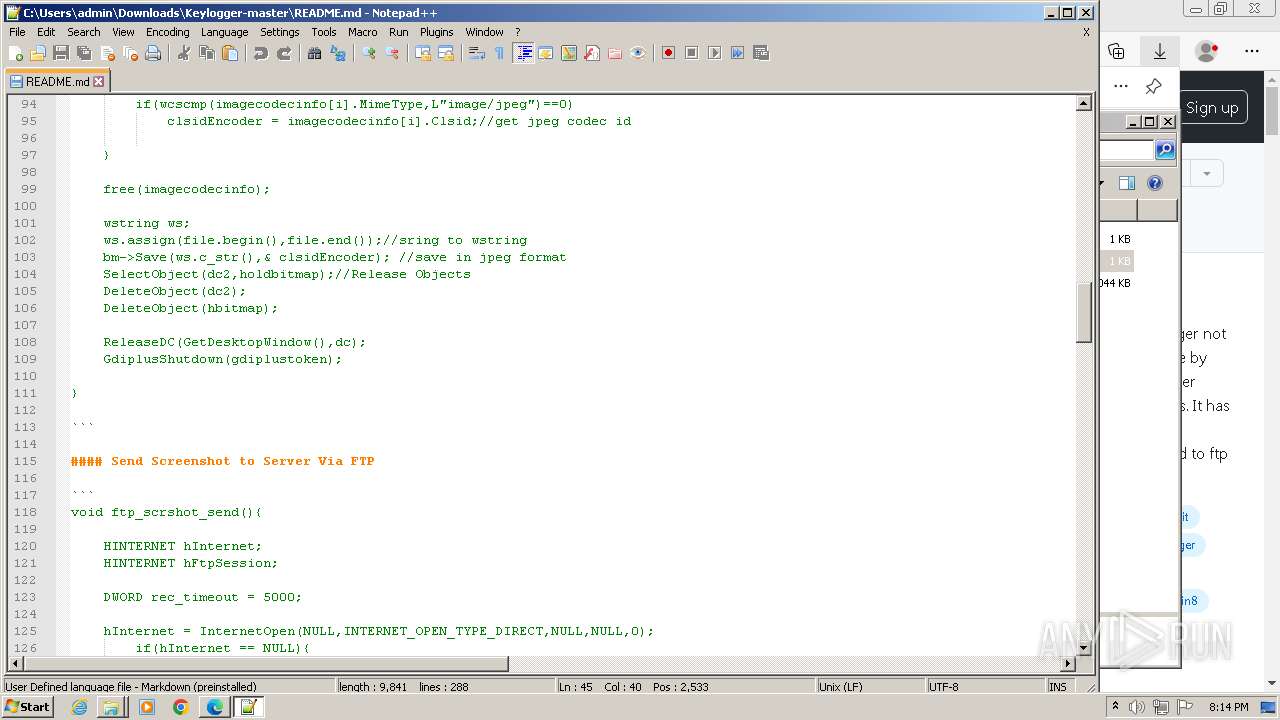The image size is (1280, 720).
Task: Click the horizontal scrollbar right arrow
Action: 1067,663
